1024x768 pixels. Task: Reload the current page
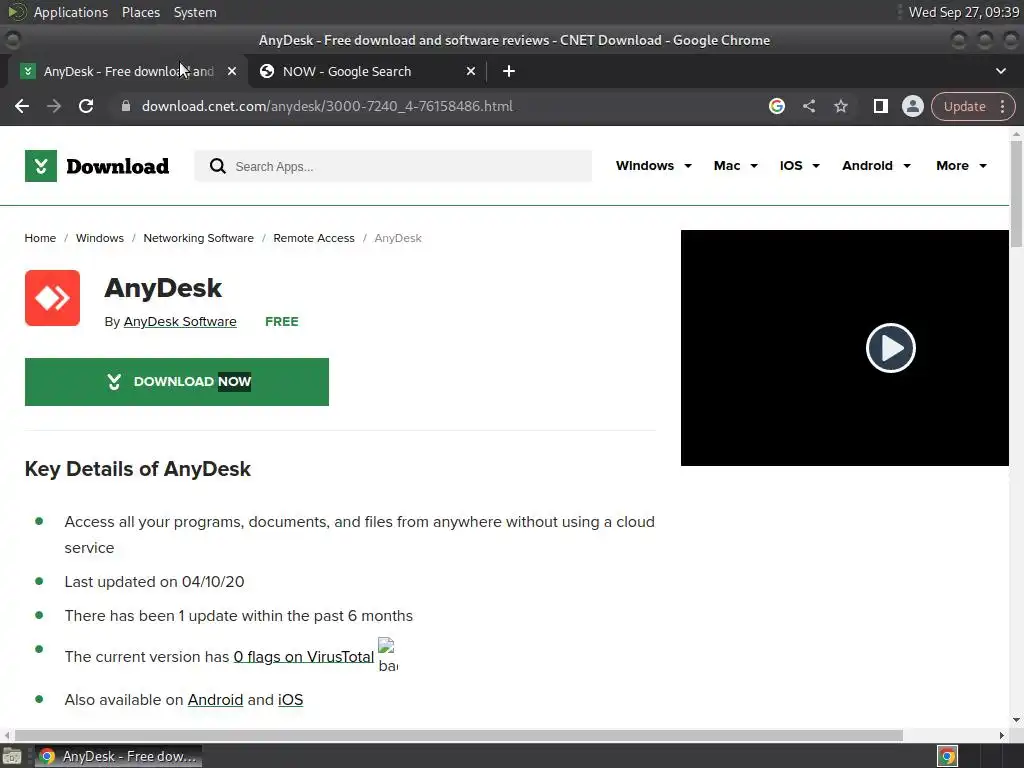[x=86, y=106]
